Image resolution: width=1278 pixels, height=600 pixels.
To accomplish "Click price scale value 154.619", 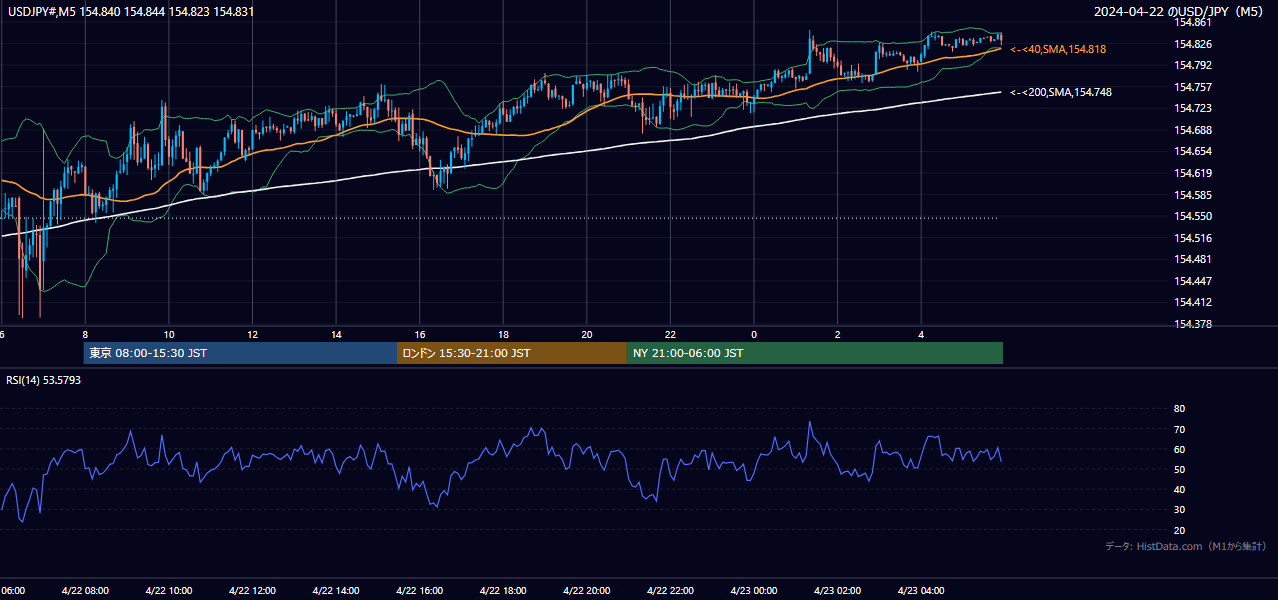I will coord(1193,173).
